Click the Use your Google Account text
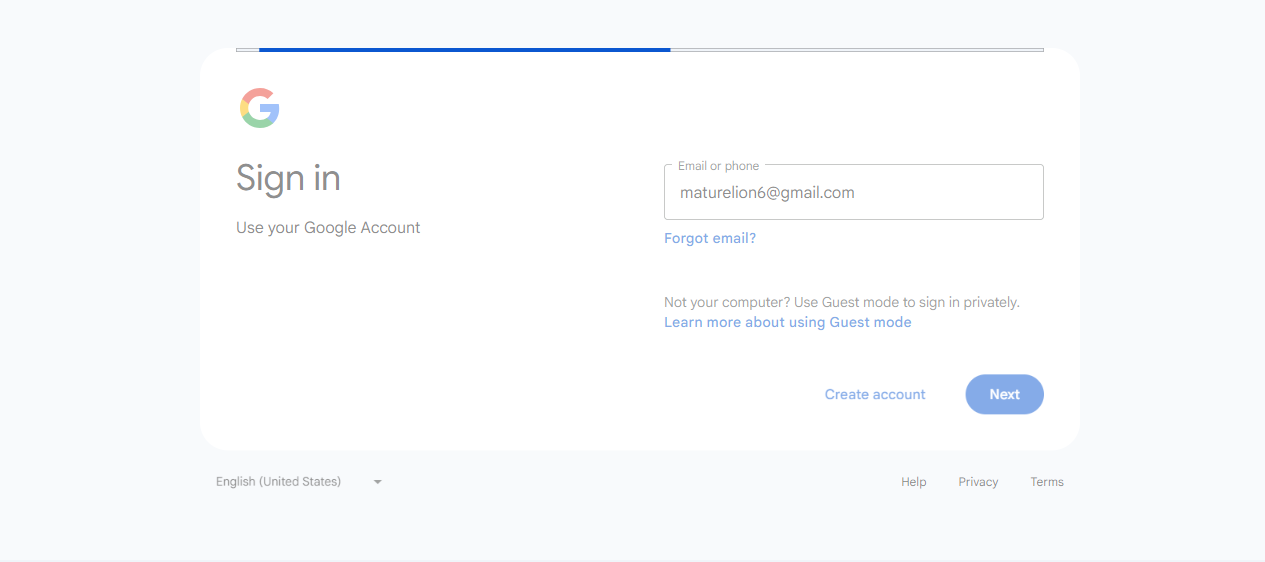This screenshot has width=1265, height=562. tap(328, 228)
